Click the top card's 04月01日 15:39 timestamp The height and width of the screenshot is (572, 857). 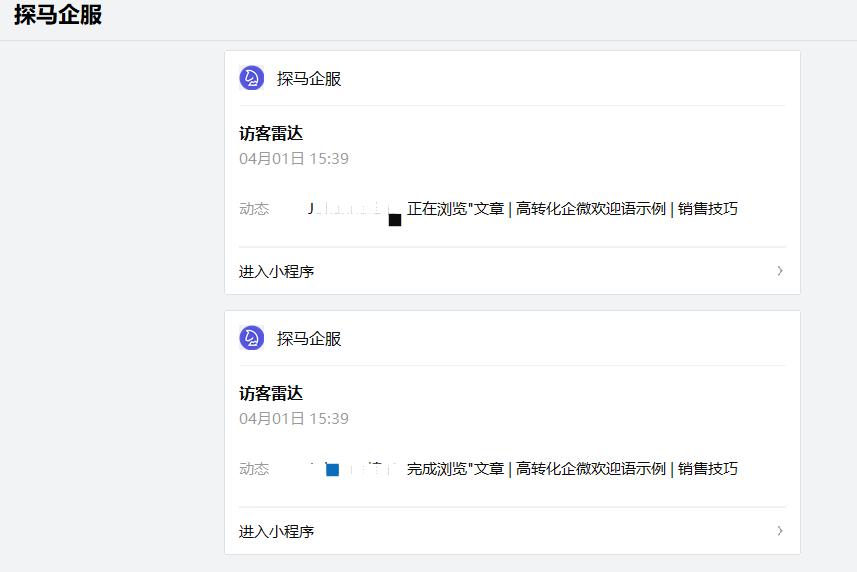point(294,159)
